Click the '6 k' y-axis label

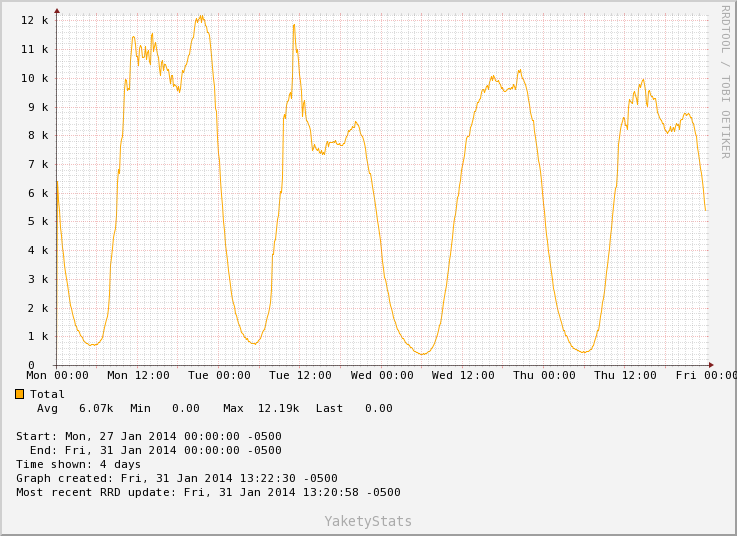pyautogui.click(x=38, y=193)
